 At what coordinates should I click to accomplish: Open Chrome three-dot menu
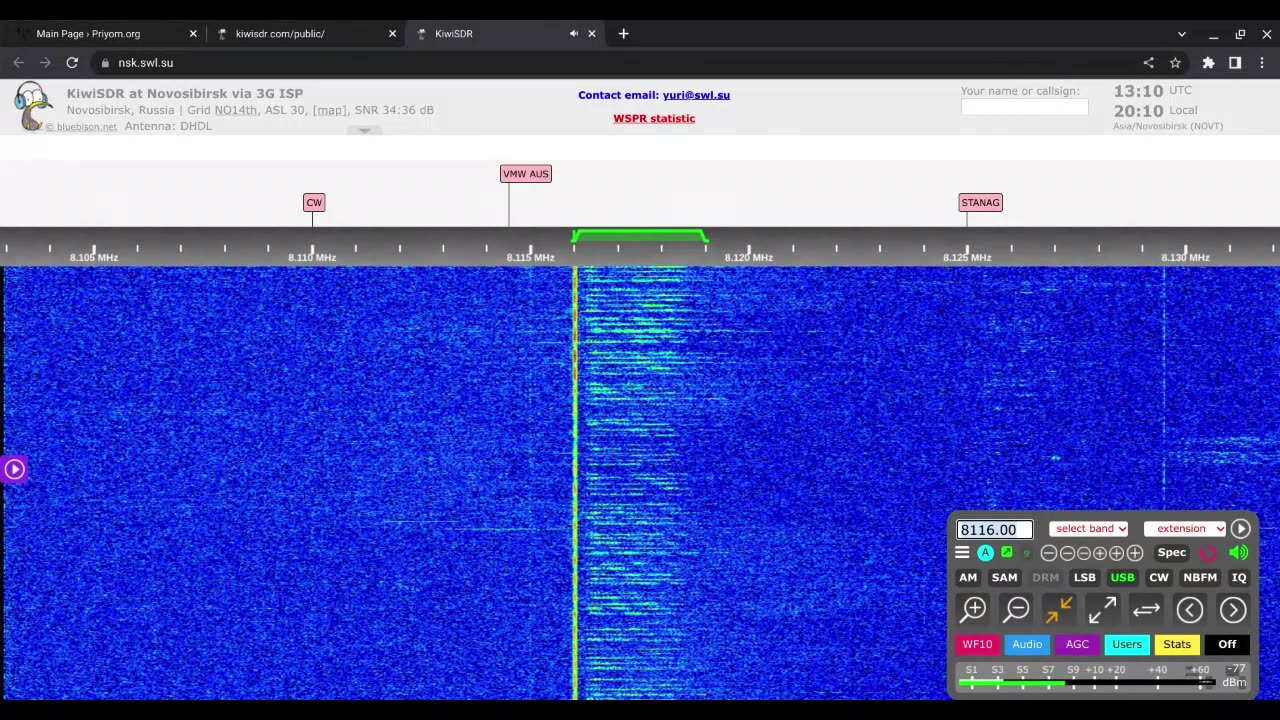(x=1262, y=62)
